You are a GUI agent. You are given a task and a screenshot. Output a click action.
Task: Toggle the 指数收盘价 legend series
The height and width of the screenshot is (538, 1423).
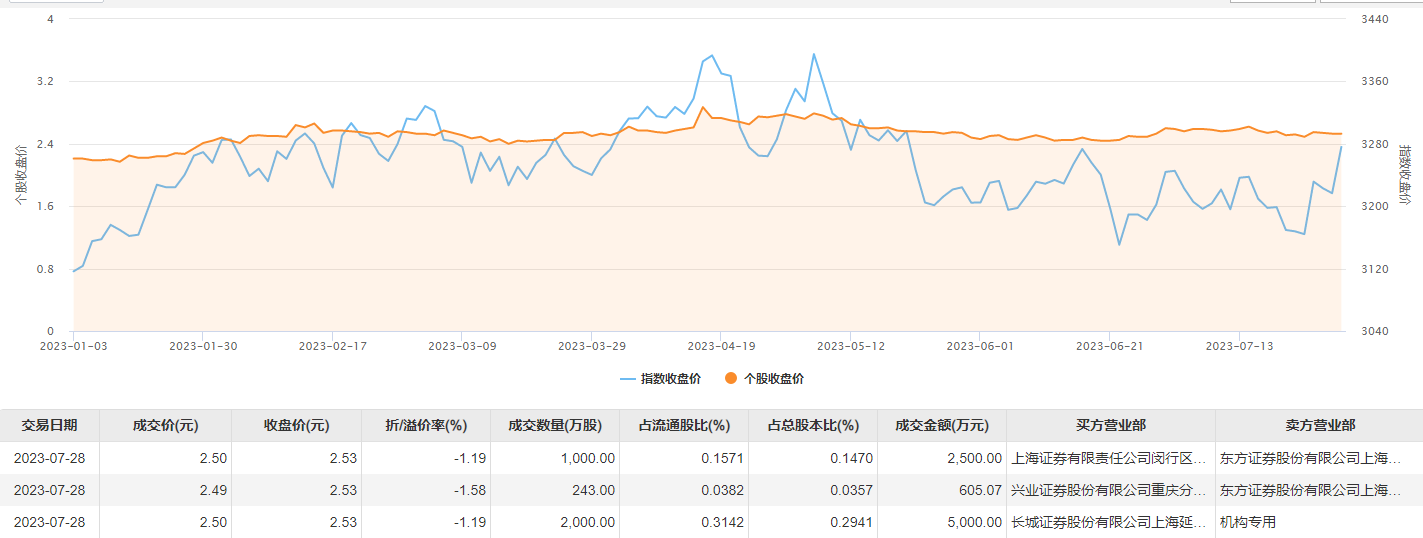(660, 379)
